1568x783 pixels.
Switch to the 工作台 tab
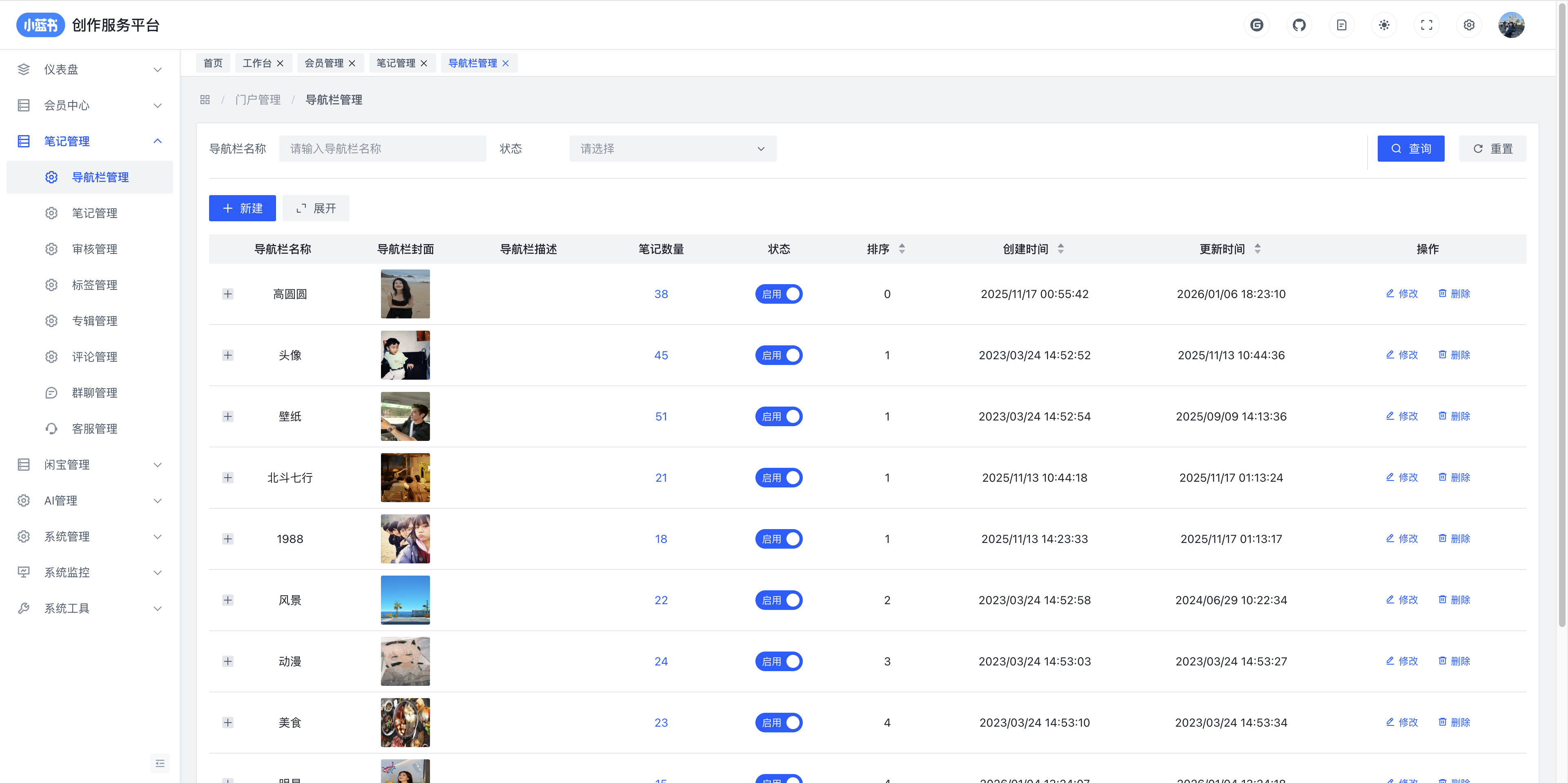tap(257, 63)
